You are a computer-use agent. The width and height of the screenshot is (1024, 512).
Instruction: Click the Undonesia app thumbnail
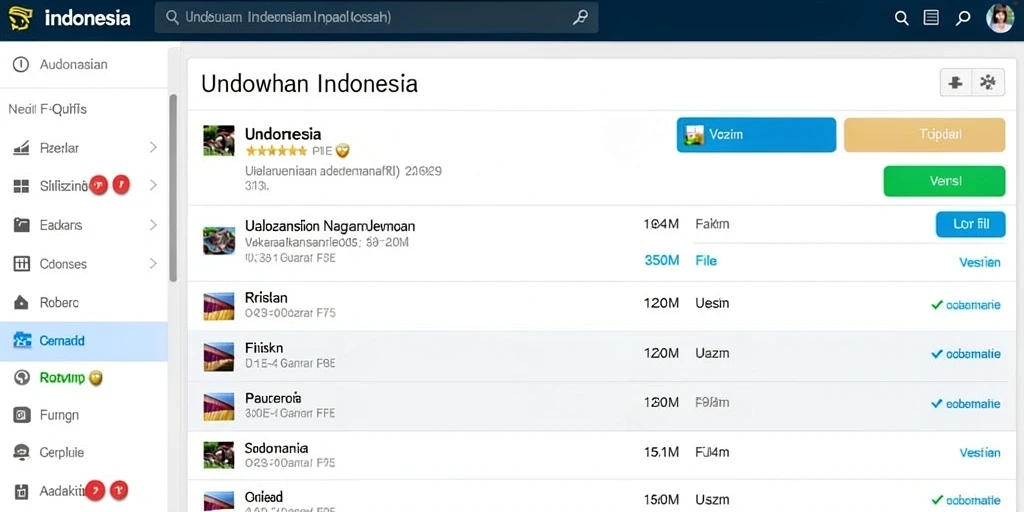219,140
